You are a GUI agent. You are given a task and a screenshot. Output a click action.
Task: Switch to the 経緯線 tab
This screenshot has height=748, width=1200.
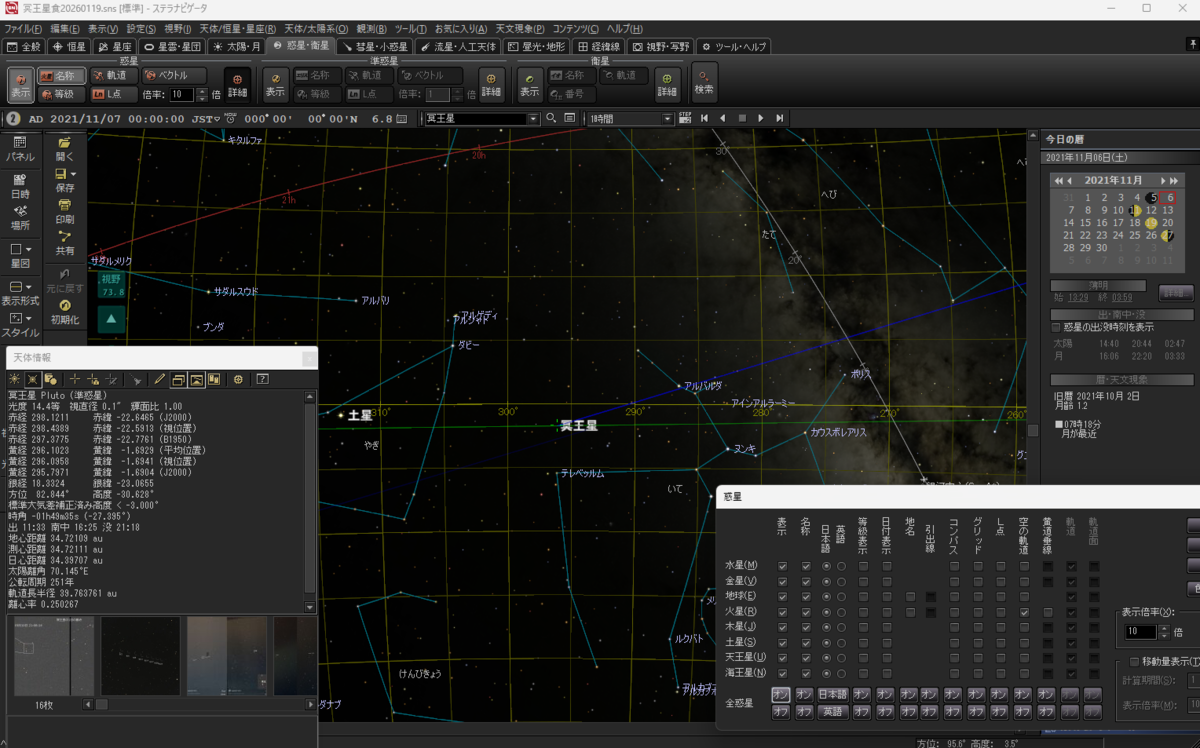click(x=601, y=46)
